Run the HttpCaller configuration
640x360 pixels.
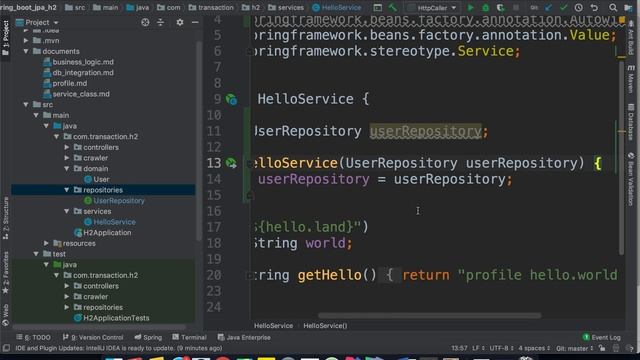click(x=471, y=7)
